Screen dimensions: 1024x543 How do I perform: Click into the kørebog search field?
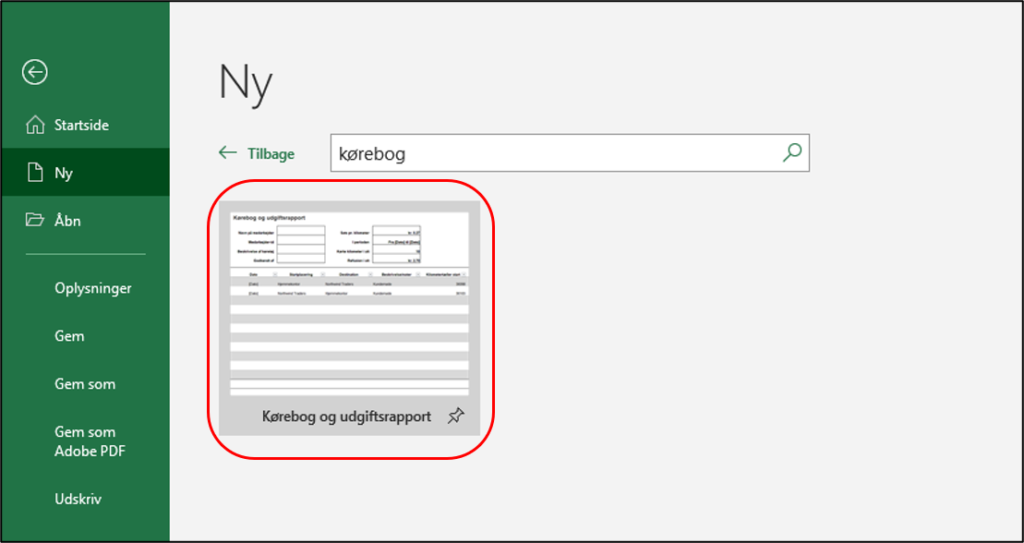pyautogui.click(x=550, y=154)
